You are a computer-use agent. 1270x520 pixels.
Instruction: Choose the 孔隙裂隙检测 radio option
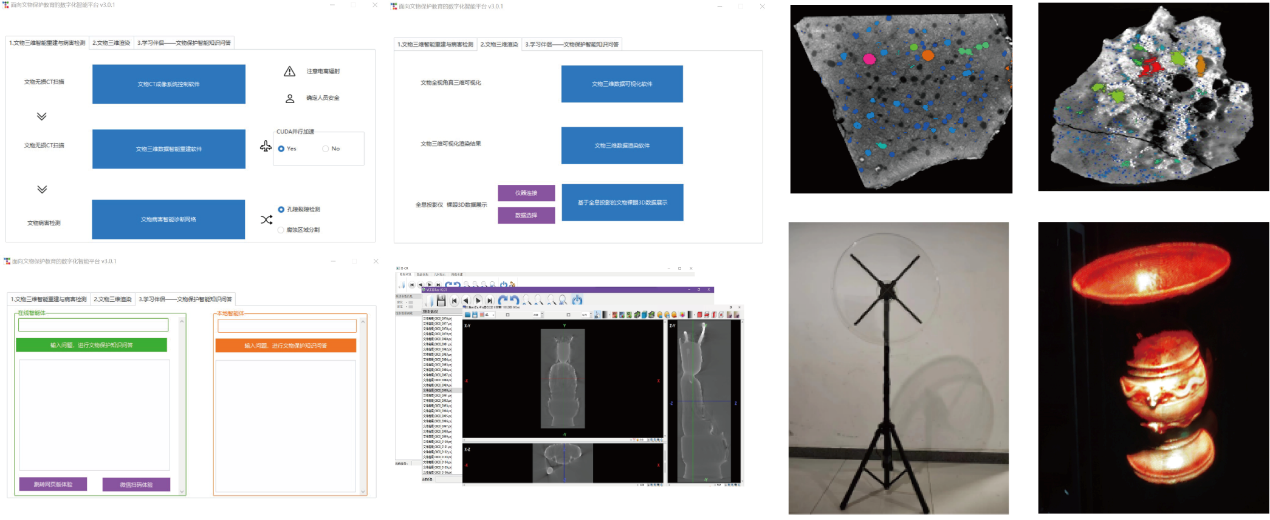coord(282,209)
